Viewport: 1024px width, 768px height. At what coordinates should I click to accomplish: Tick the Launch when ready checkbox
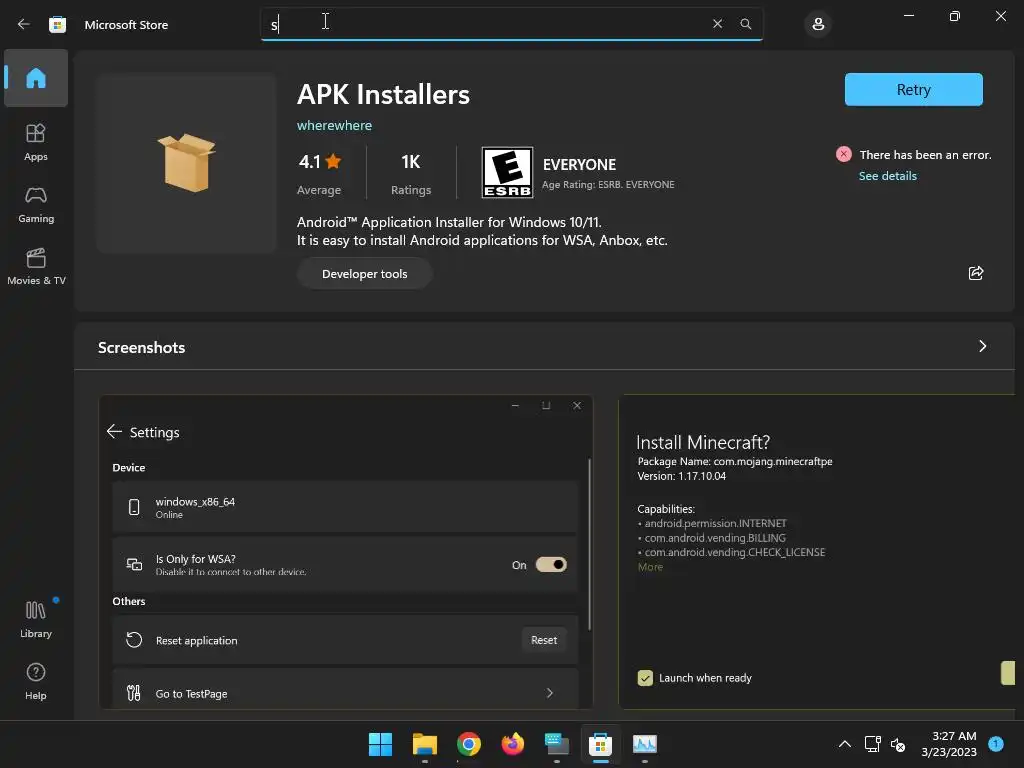click(x=645, y=678)
